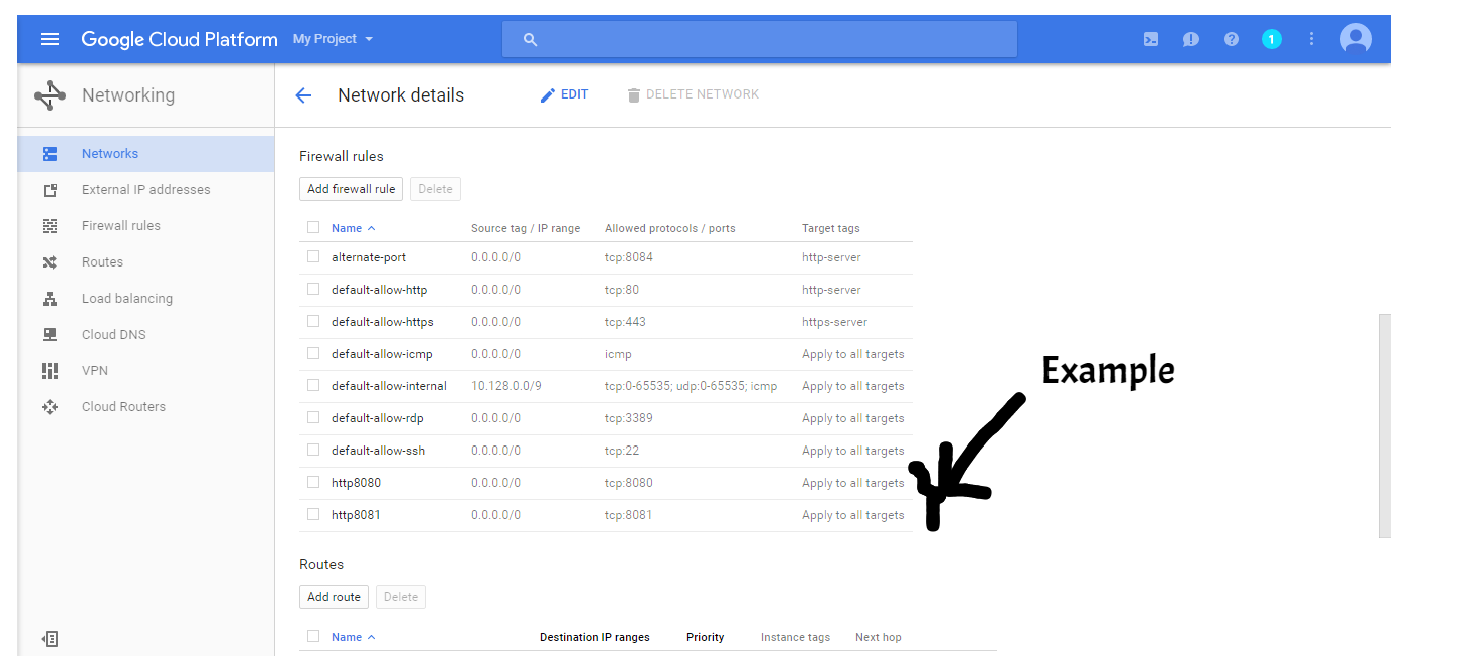Tick the default-allow-ssh rule checkbox

coord(313,450)
